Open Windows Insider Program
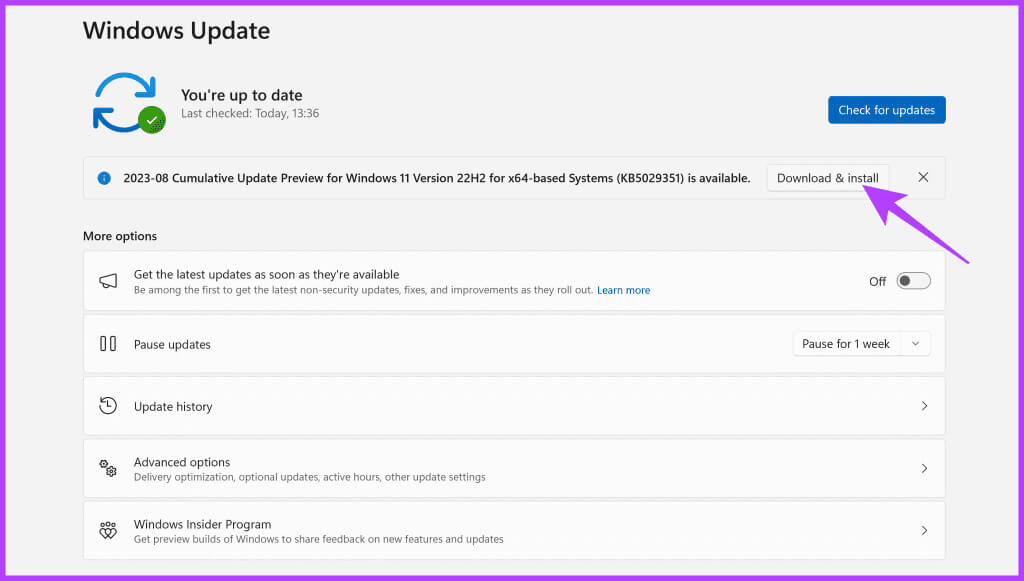 (x=514, y=530)
